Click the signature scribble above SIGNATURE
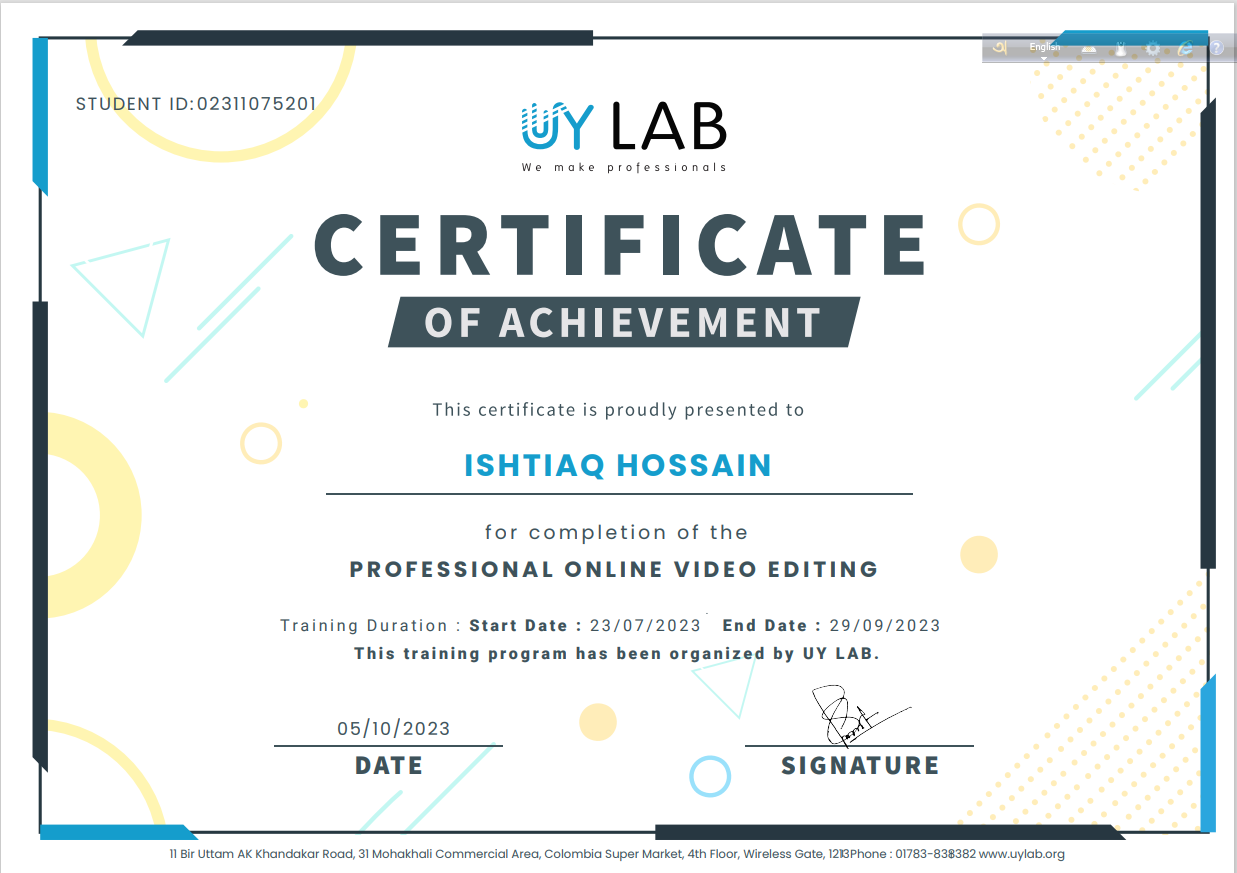The width and height of the screenshot is (1237, 873). [862, 715]
